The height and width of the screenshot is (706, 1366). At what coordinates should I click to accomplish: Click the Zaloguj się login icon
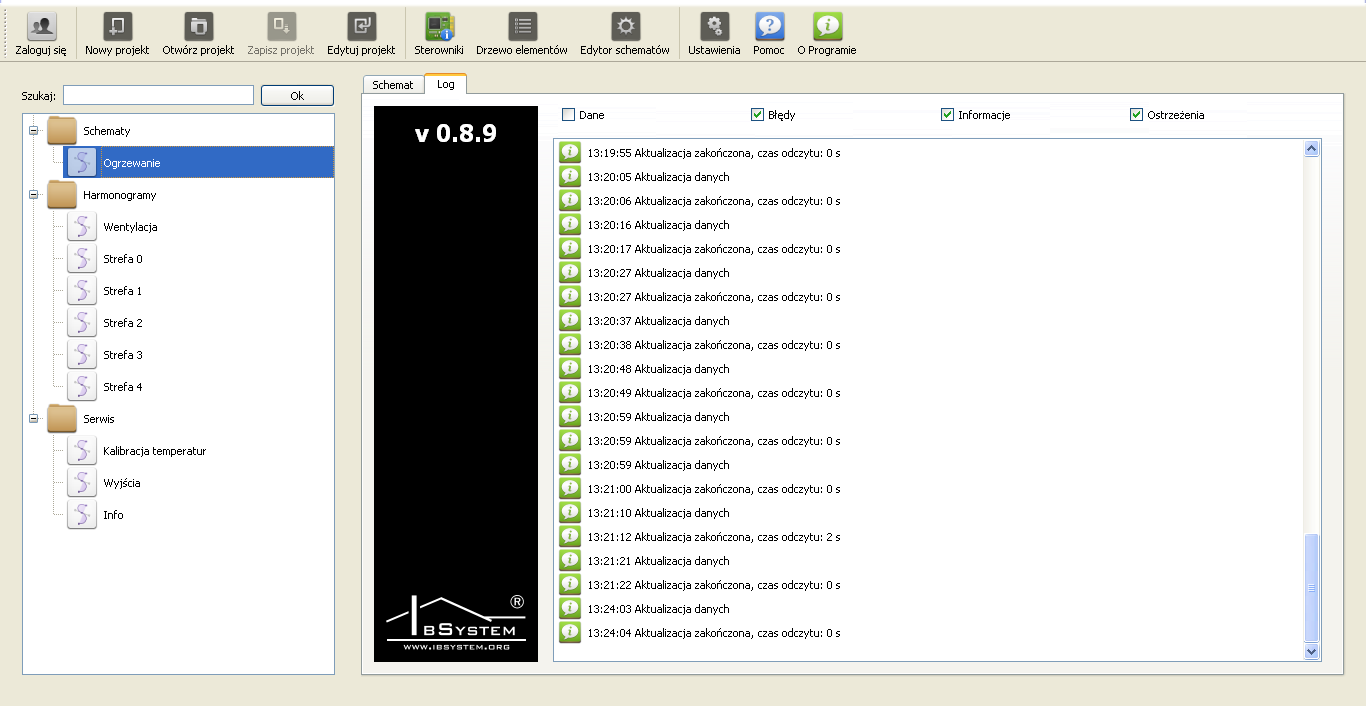pos(41,26)
